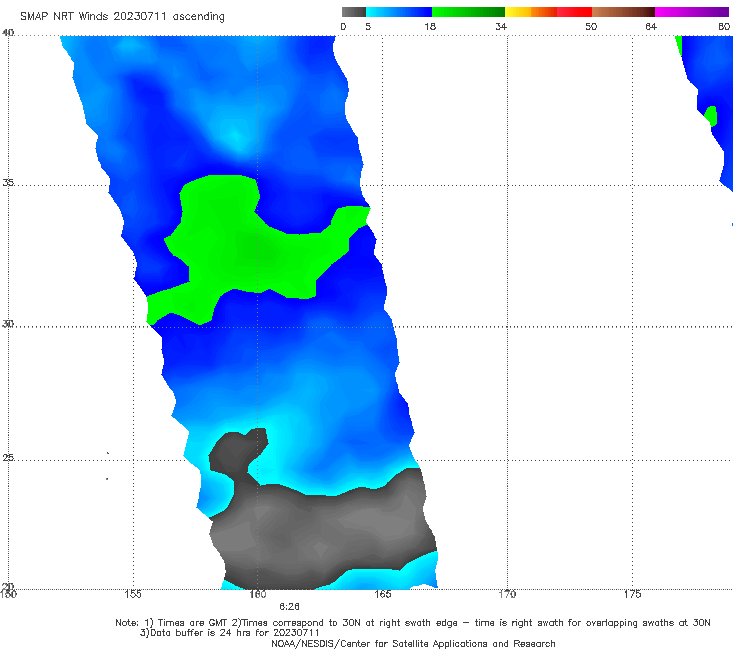Image resolution: width=740 pixels, height=650 pixels.
Task: Click the longitude axis label '175'
Action: click(632, 594)
